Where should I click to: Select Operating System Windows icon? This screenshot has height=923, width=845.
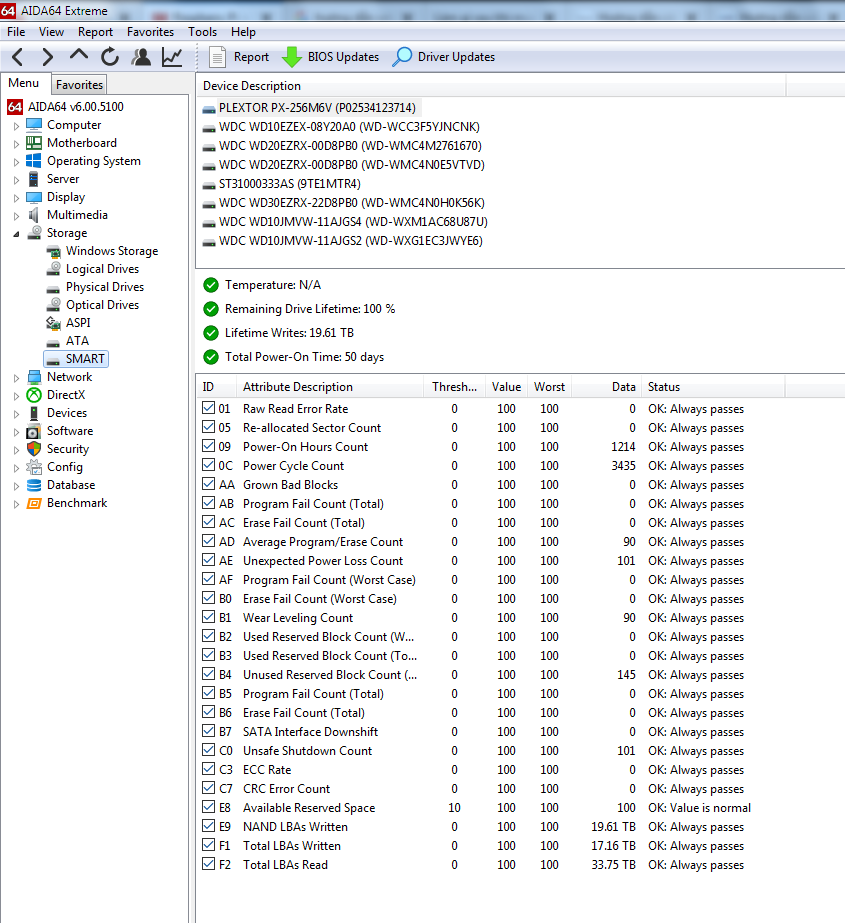tap(34, 161)
